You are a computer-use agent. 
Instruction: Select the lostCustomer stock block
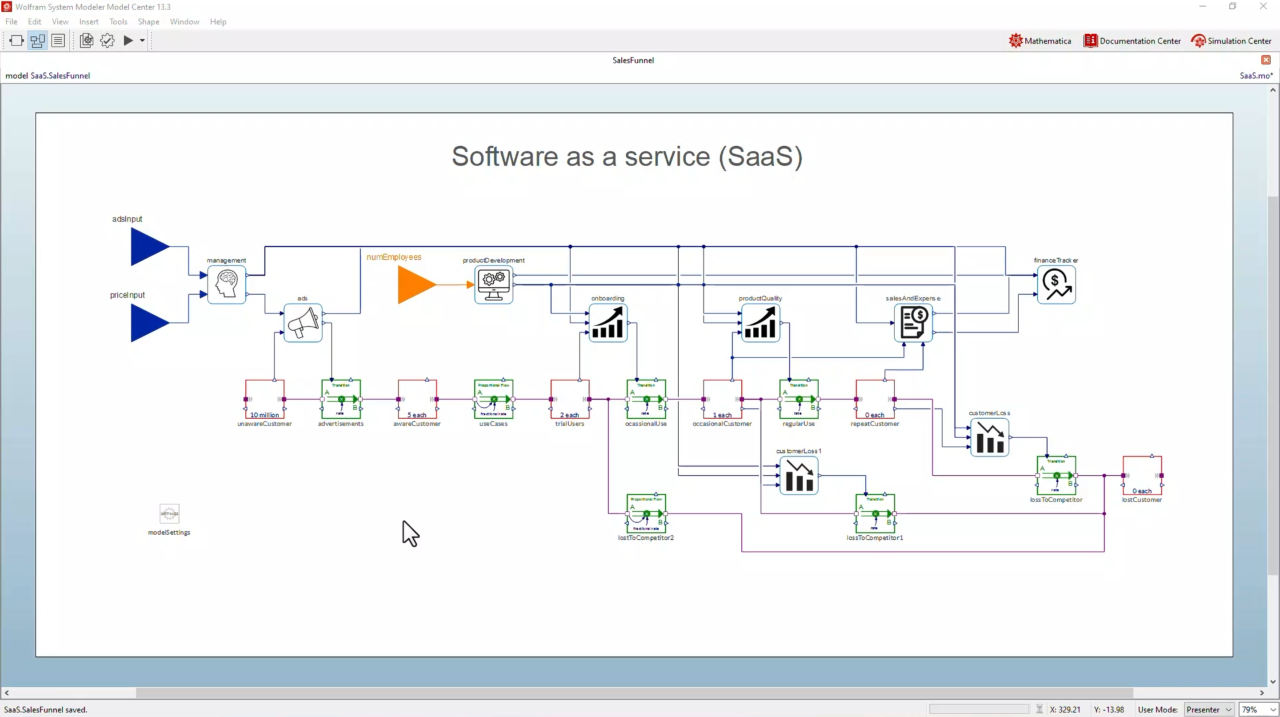tap(1142, 476)
